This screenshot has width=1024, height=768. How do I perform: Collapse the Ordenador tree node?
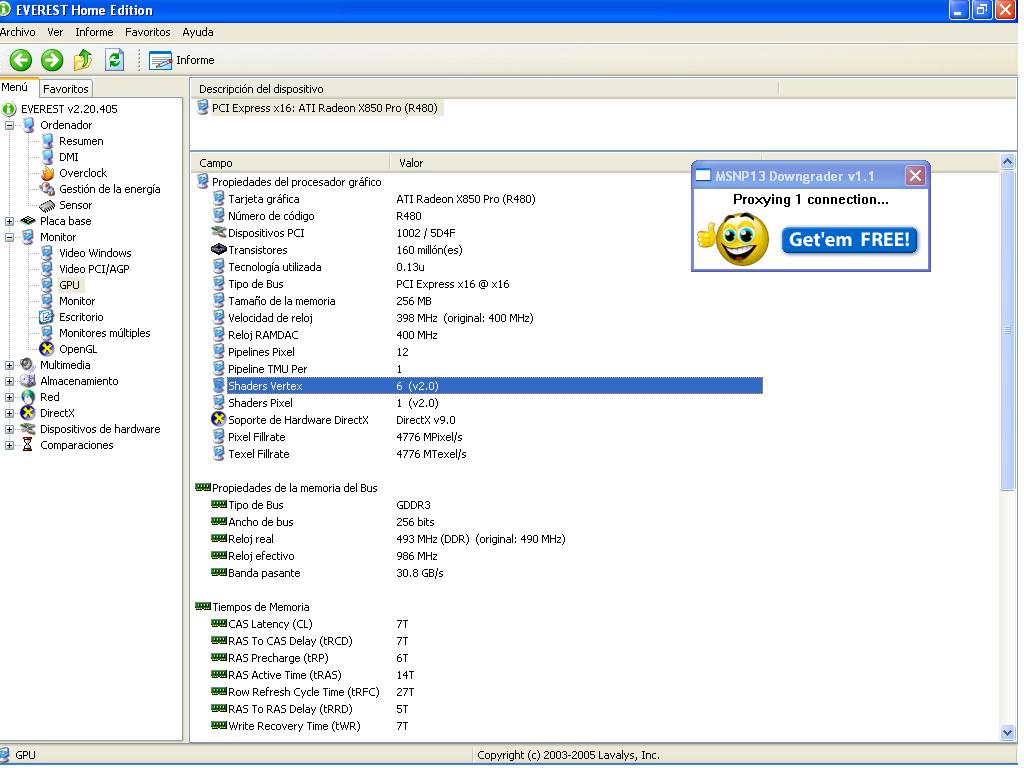pos(9,125)
